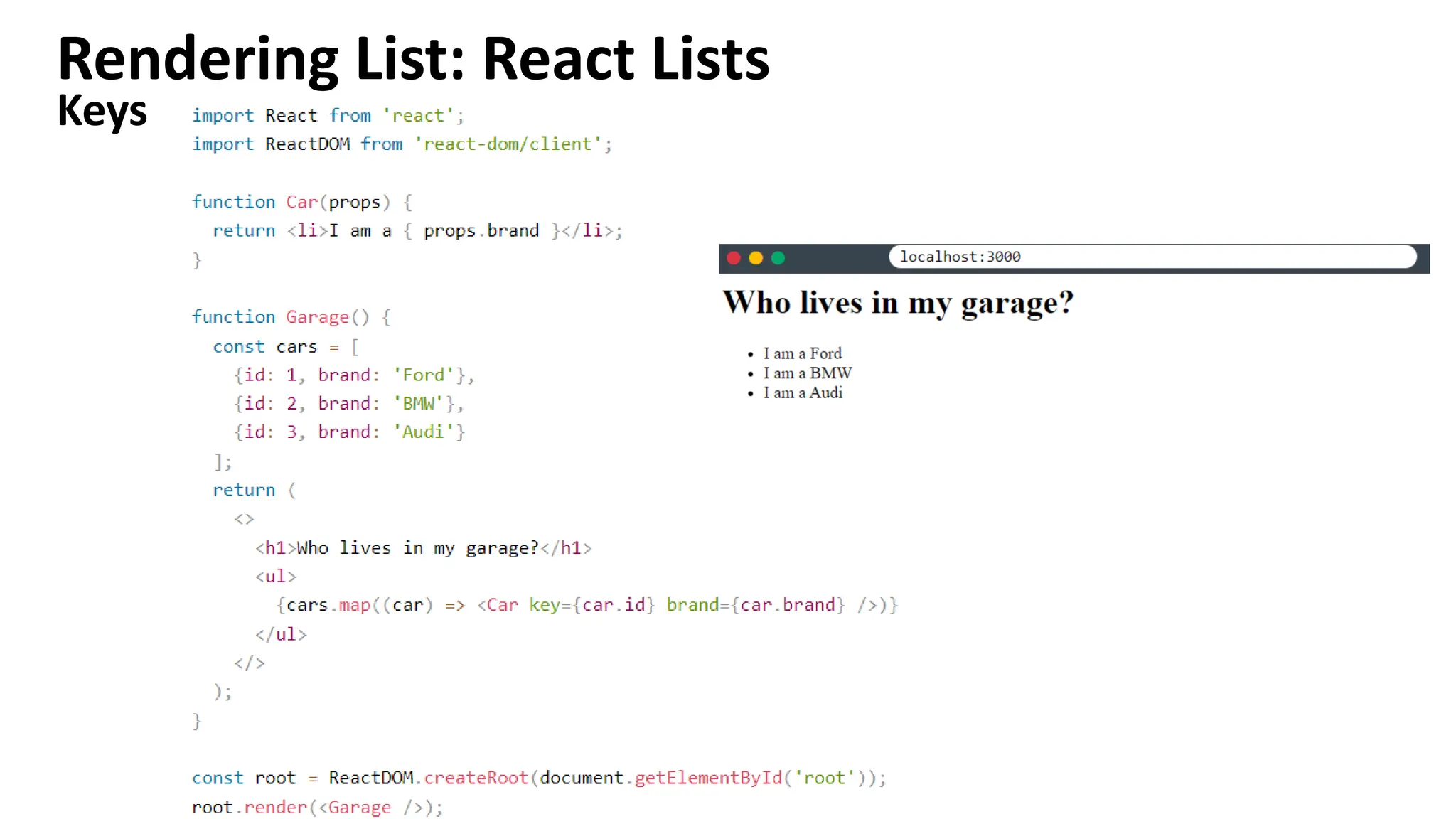Click the code line with brand 'Ford'
Viewport: 1456px width, 819px height.
point(354,375)
